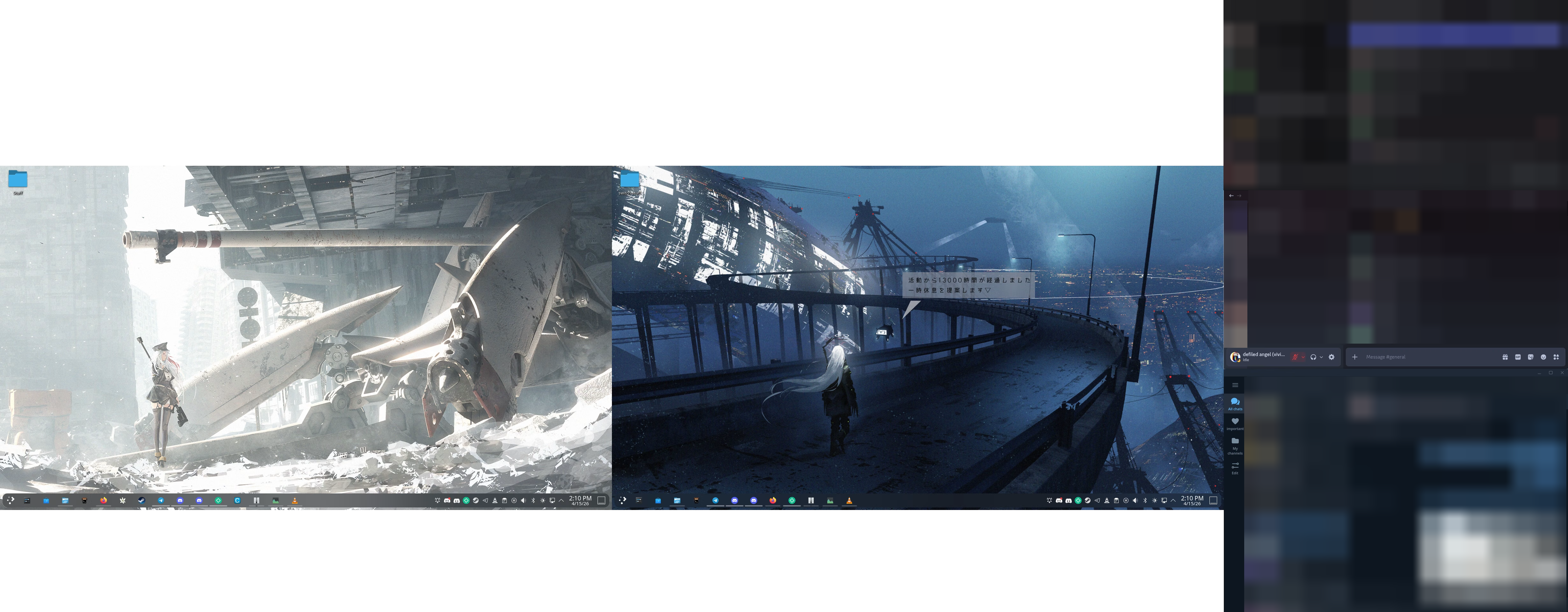The image size is (1568, 612).
Task: Open Bluetooth settings in the right monitor tray
Action: 1145,500
